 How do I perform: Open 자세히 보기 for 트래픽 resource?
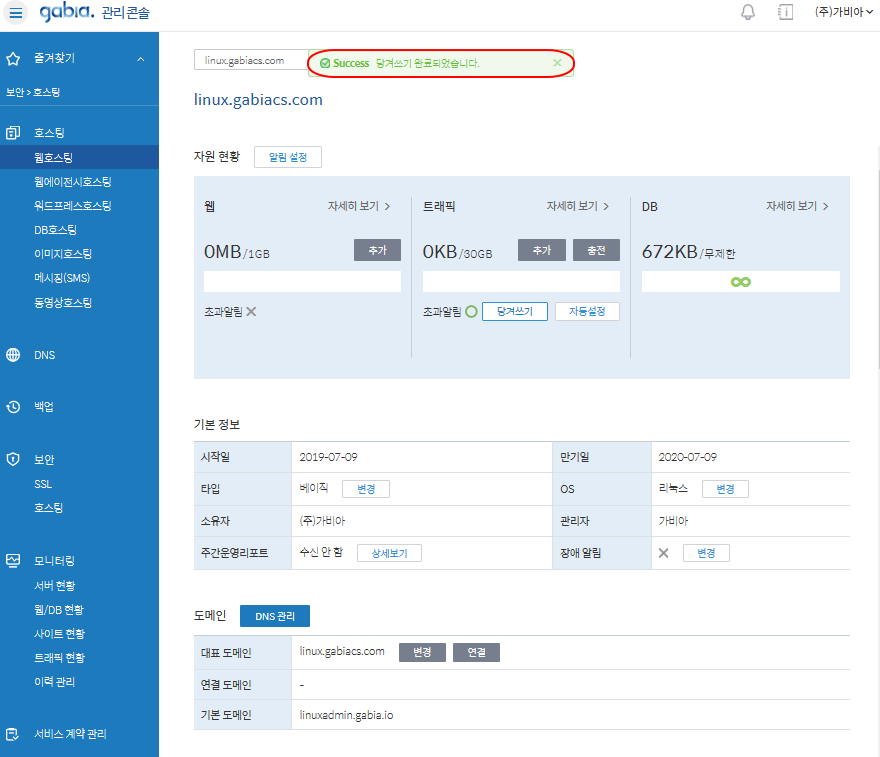point(578,206)
